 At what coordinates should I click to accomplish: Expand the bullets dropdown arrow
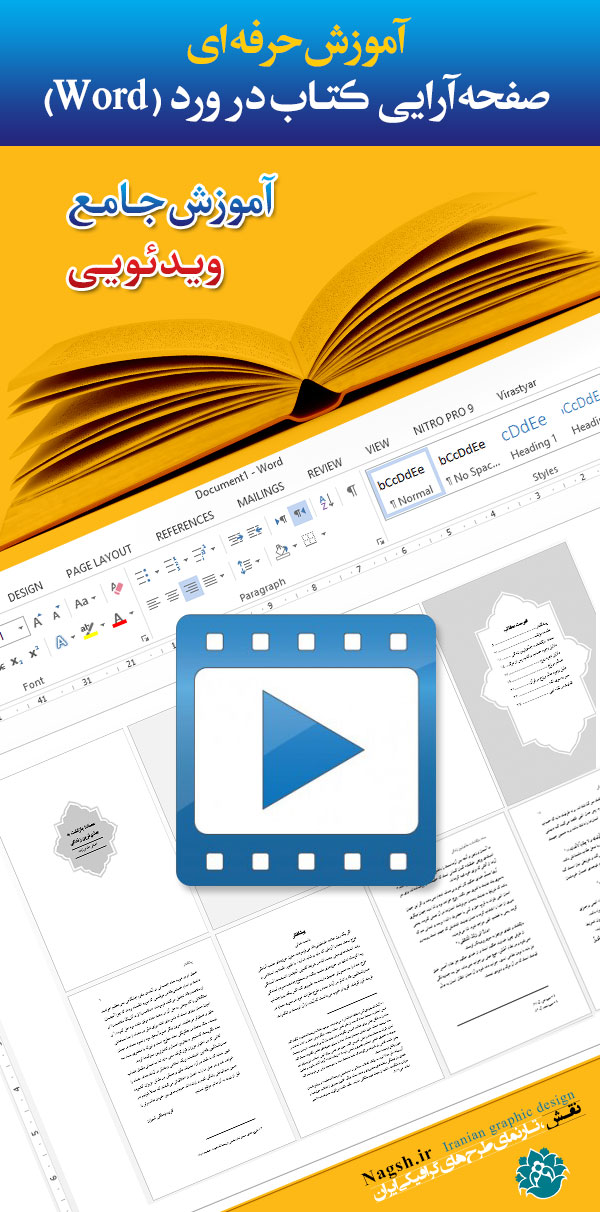pyautogui.click(x=157, y=571)
